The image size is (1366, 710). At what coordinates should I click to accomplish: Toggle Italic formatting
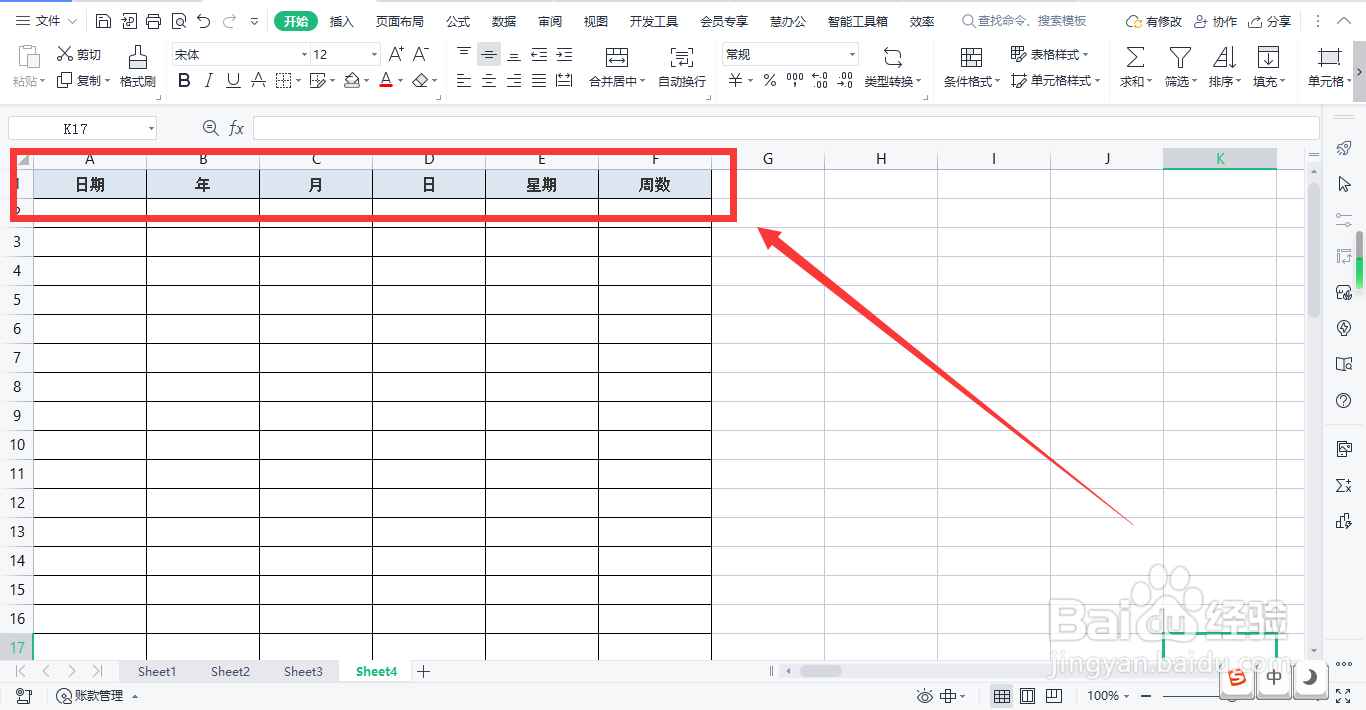(x=208, y=81)
